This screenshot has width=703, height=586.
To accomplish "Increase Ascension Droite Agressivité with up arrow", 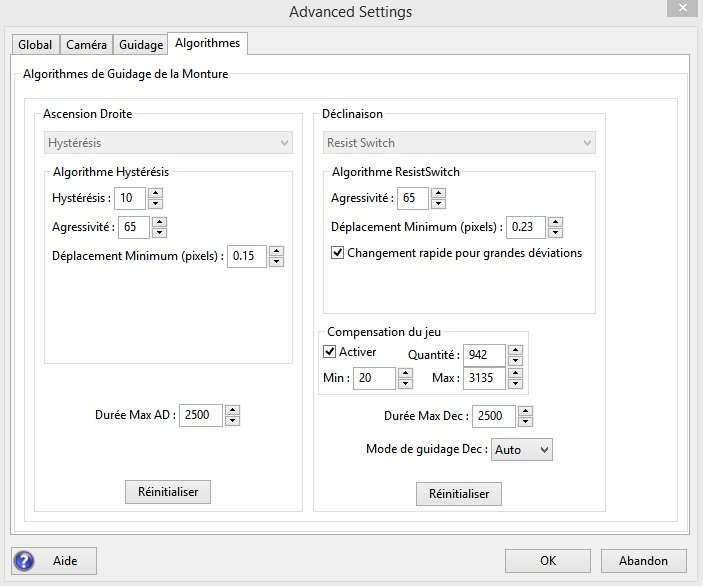I will click(159, 222).
